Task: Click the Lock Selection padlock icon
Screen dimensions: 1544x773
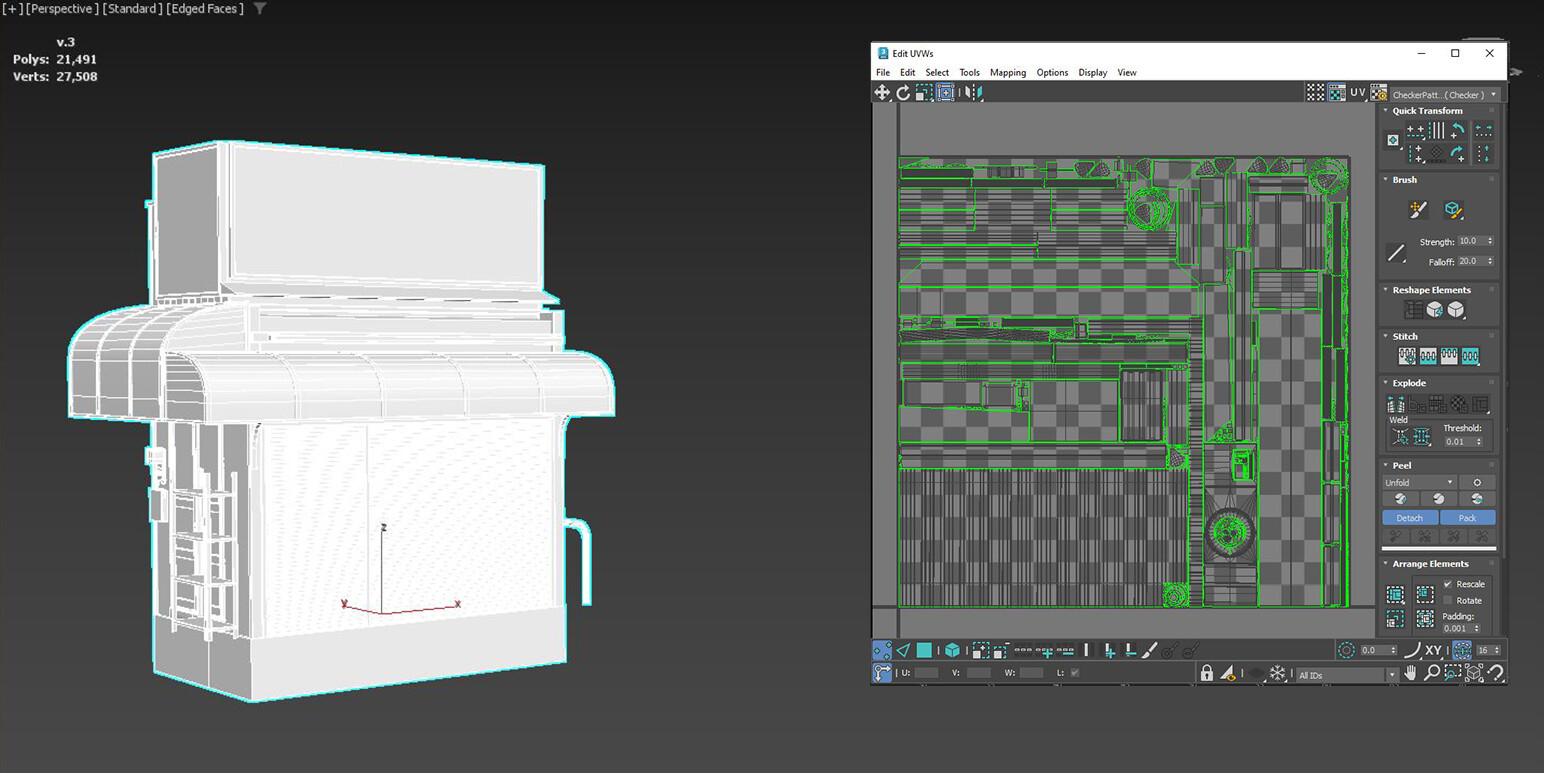Action: 1207,674
